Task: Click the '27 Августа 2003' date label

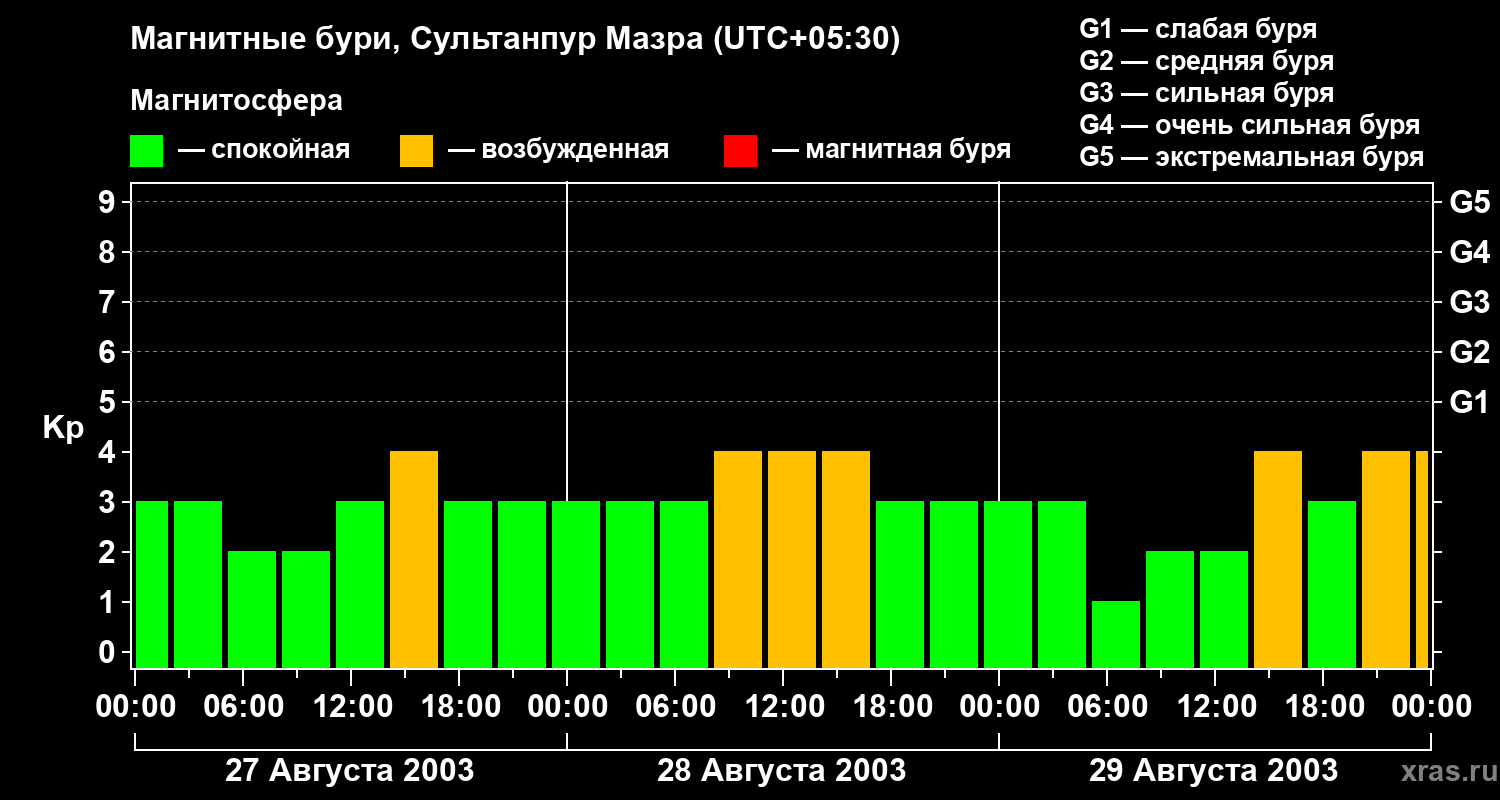Action: click(x=350, y=771)
